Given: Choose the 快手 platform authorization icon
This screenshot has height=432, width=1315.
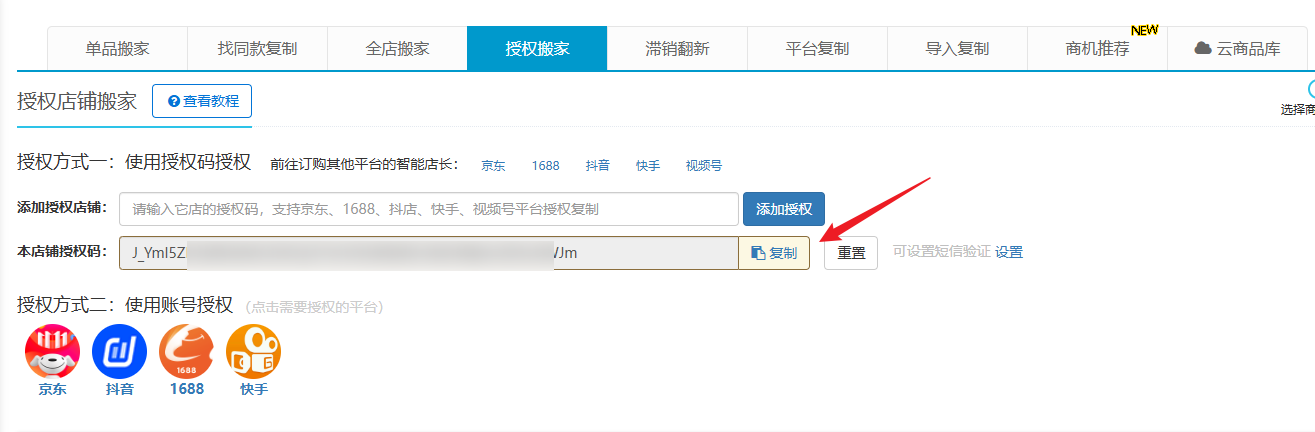Looking at the screenshot, I should click(x=253, y=351).
